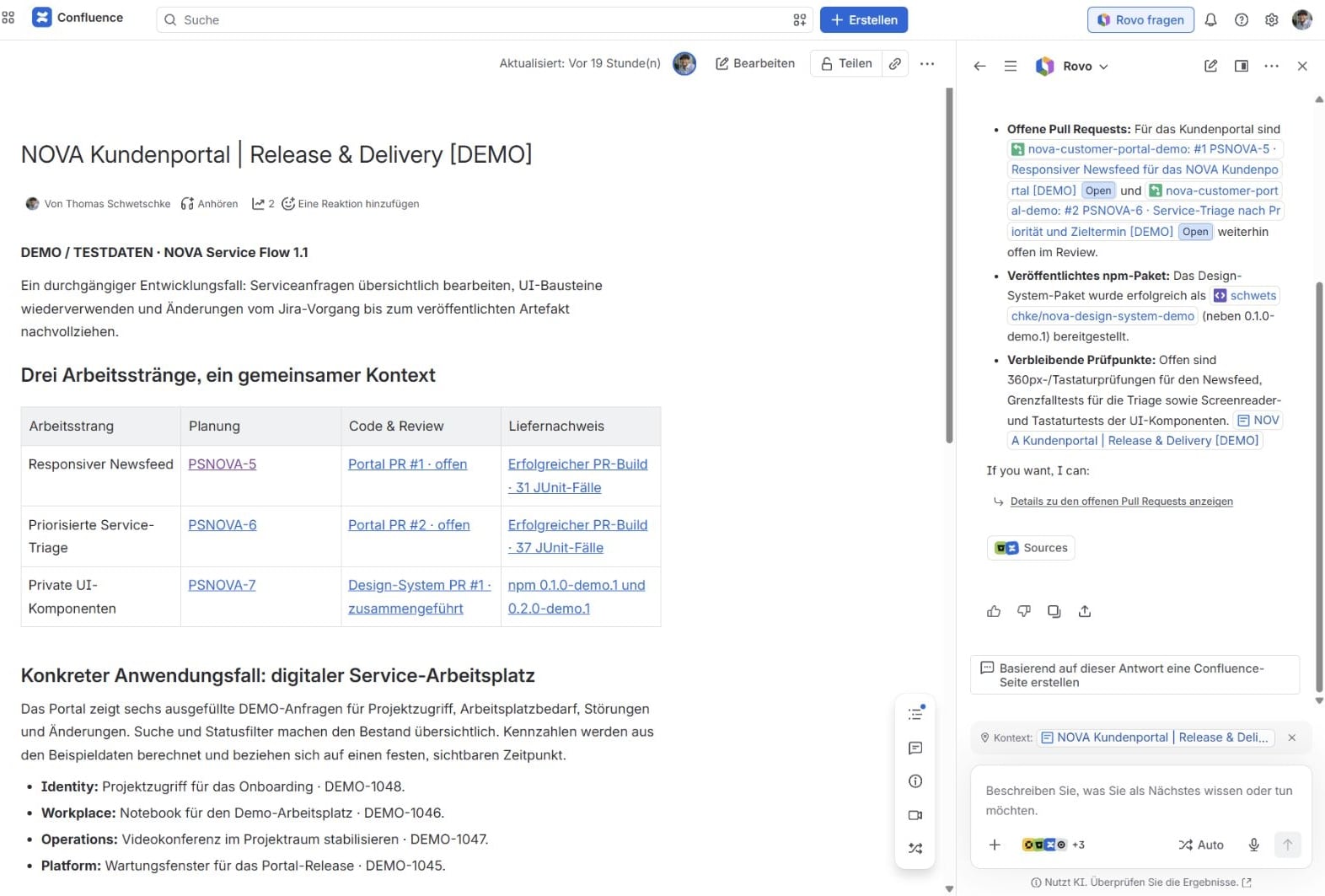Expand the Sources list

[1031, 548]
